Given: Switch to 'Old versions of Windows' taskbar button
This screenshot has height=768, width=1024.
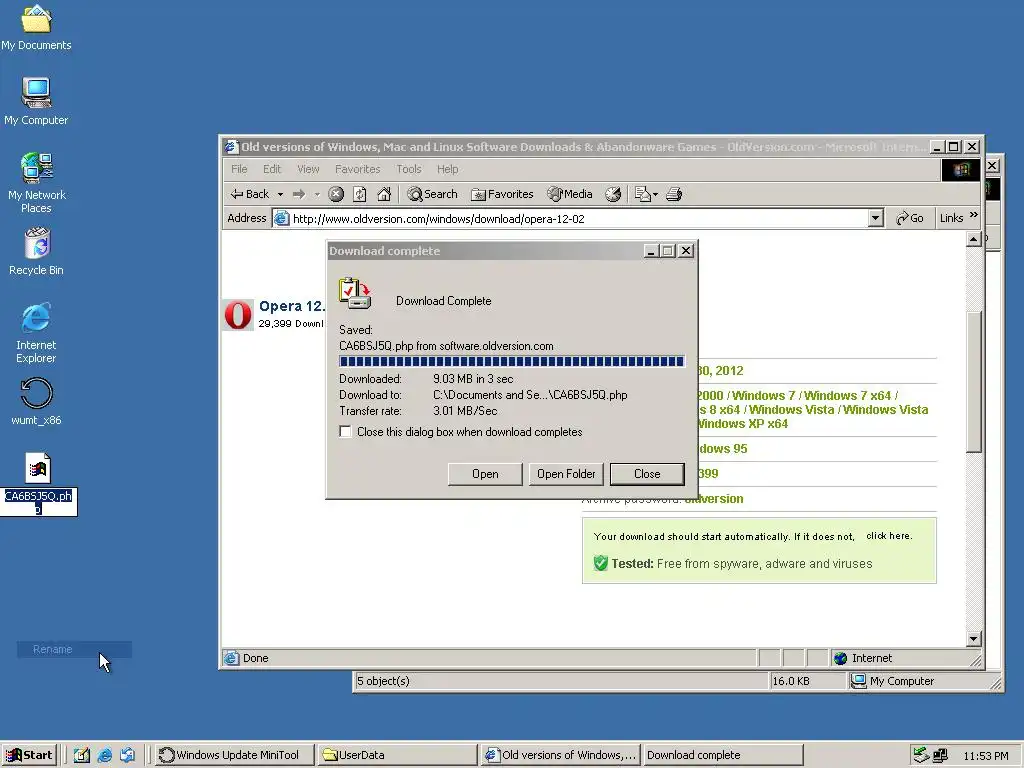Looking at the screenshot, I should [x=560, y=755].
